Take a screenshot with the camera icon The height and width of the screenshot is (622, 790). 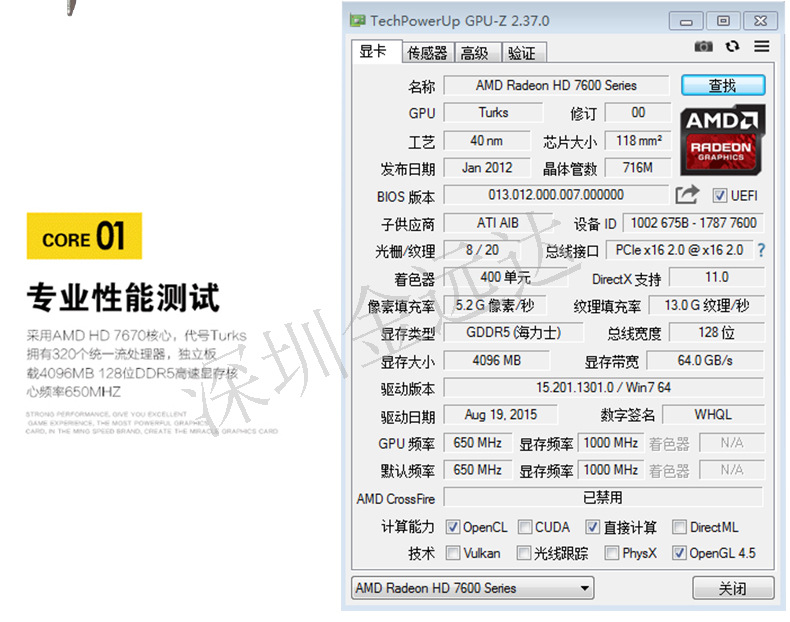(704, 47)
